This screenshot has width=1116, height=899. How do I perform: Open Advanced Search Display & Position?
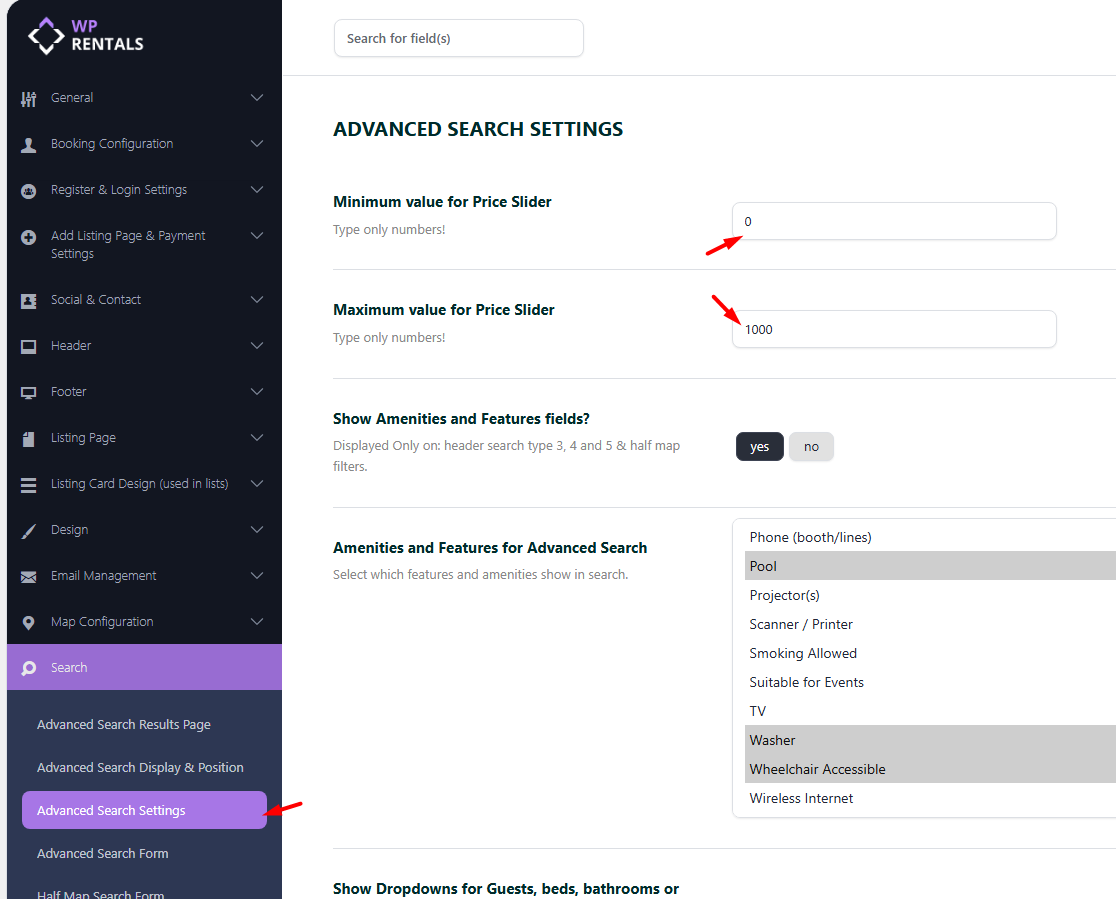140,768
